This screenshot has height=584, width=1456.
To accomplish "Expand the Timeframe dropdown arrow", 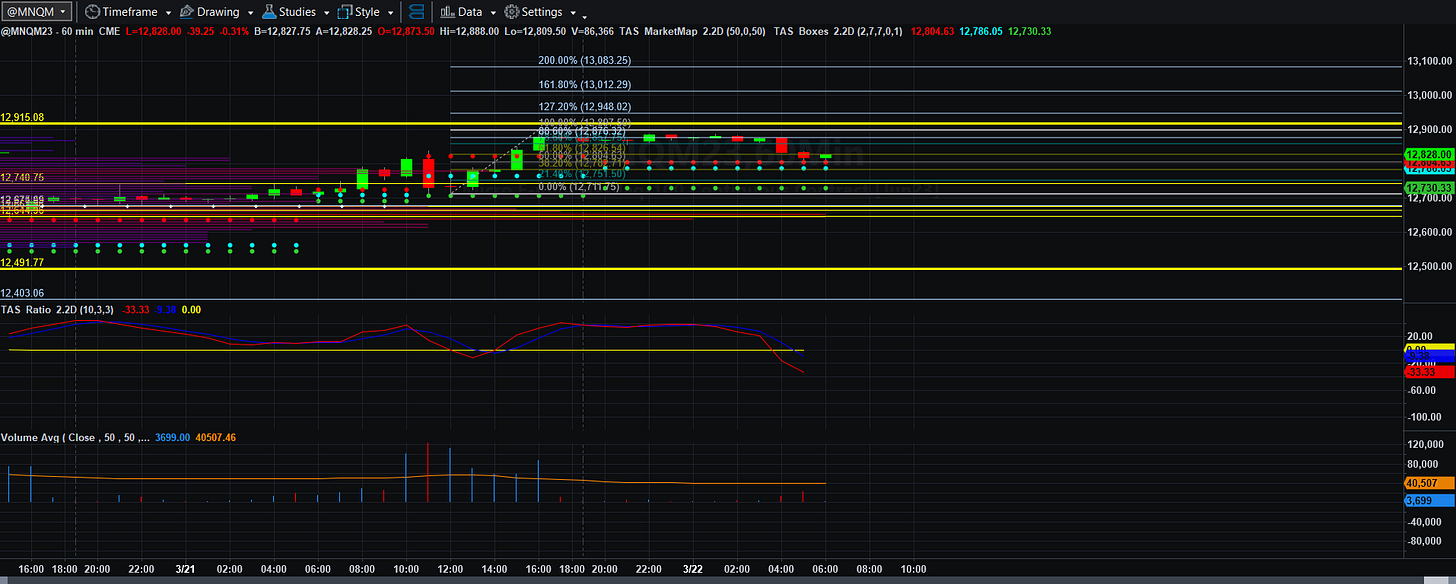I will click(168, 13).
